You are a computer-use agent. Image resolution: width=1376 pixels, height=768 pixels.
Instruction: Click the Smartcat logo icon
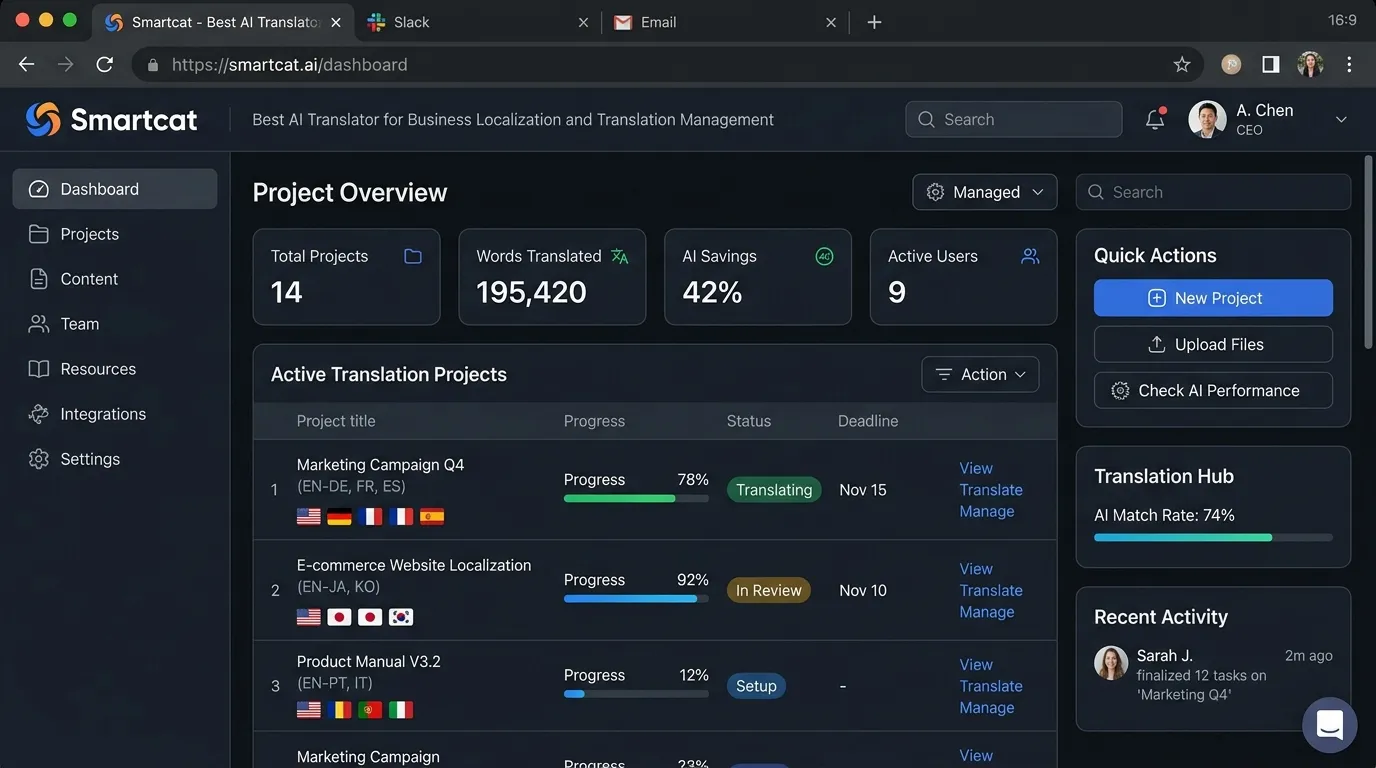tap(43, 119)
